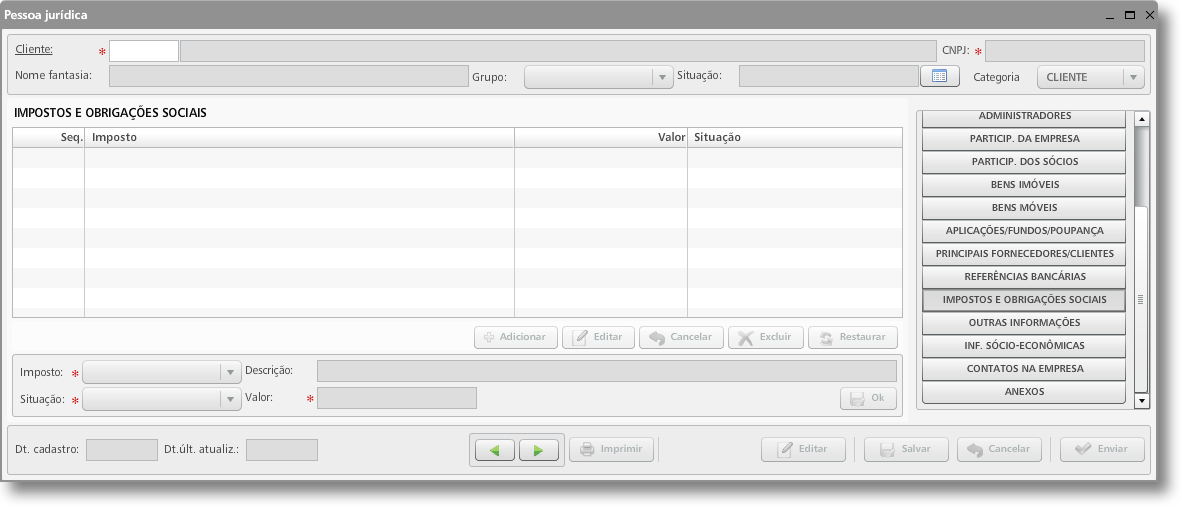This screenshot has height=507, width=1182.
Task: Click the Seq. column header
Action: point(49,137)
